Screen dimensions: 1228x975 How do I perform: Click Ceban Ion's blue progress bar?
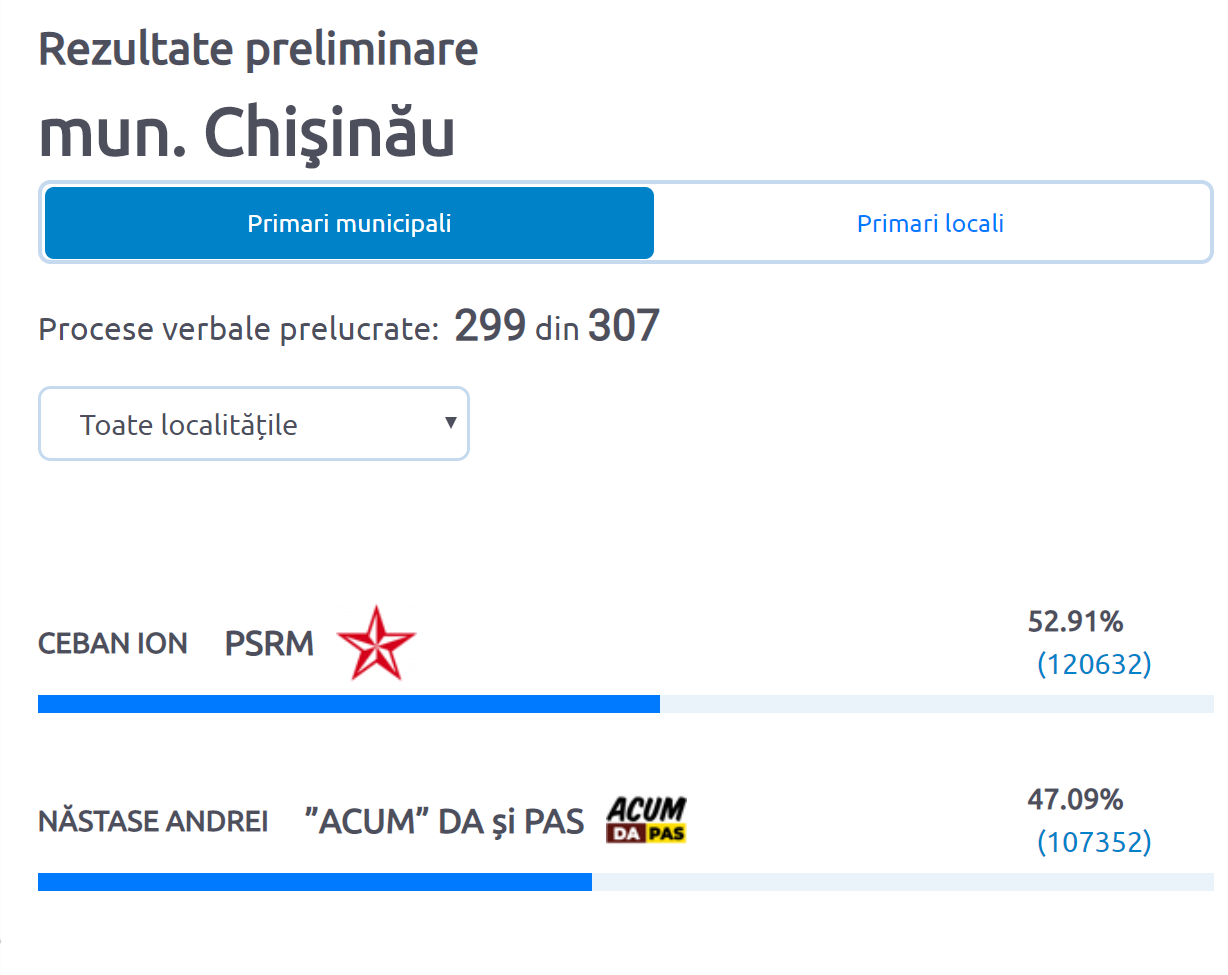(349, 704)
